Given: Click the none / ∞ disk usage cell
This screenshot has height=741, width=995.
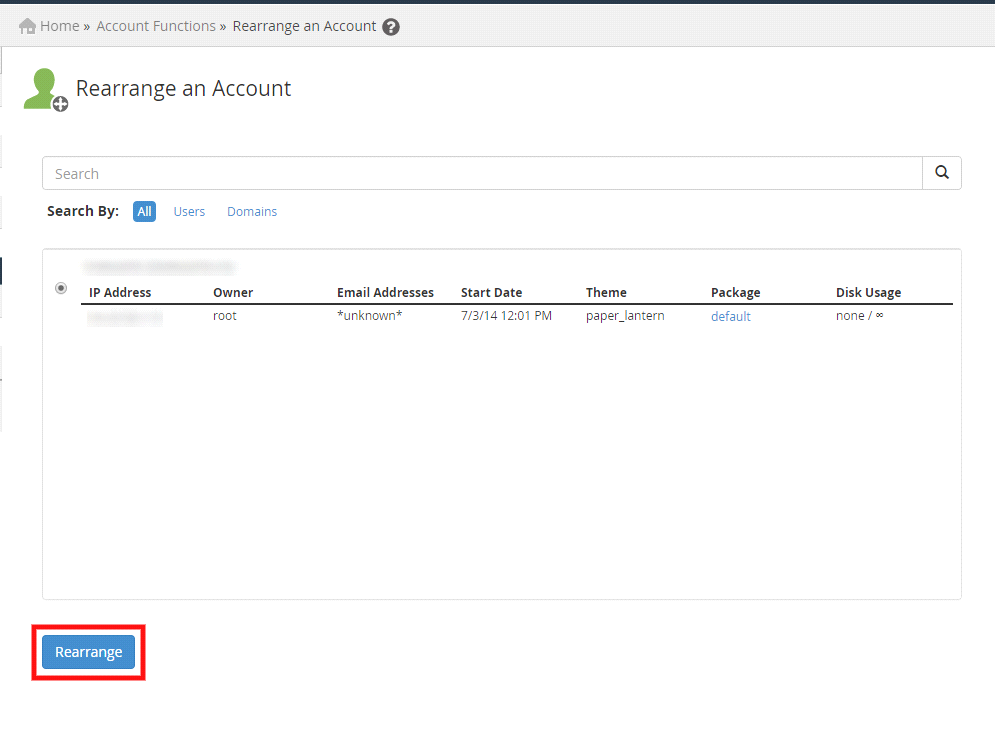Looking at the screenshot, I should (859, 315).
